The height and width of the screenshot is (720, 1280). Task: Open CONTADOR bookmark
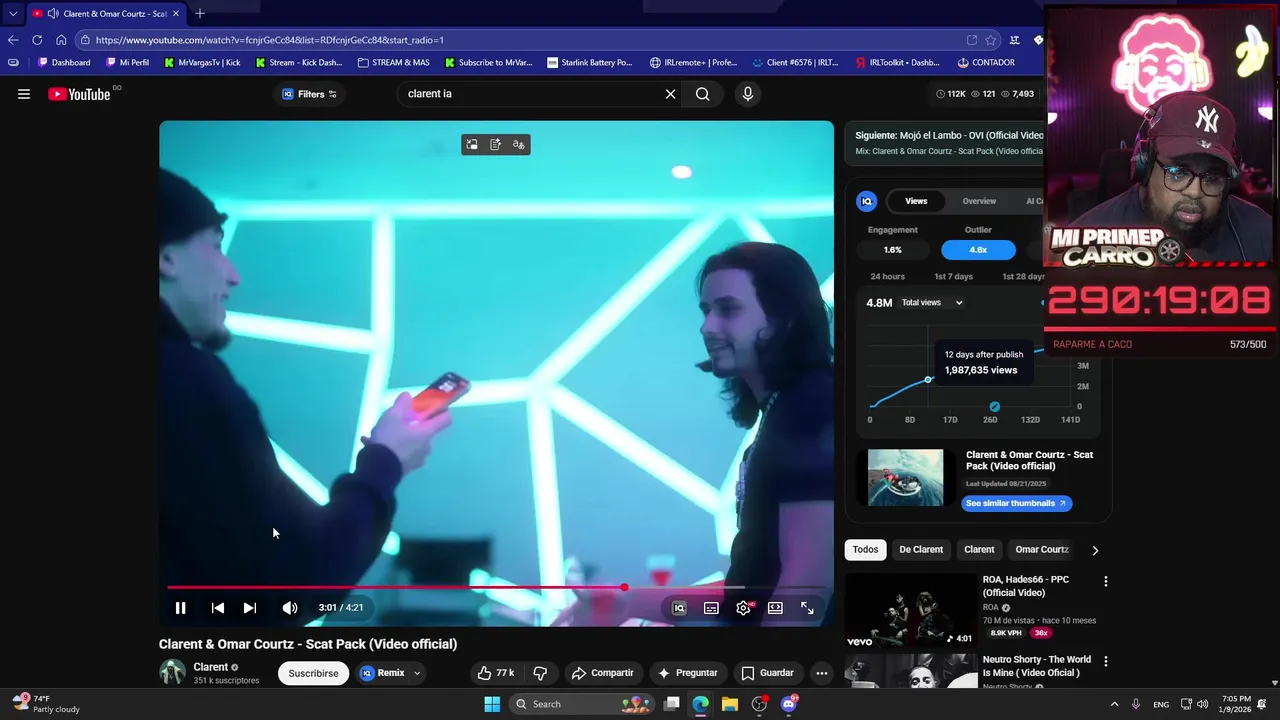(986, 62)
